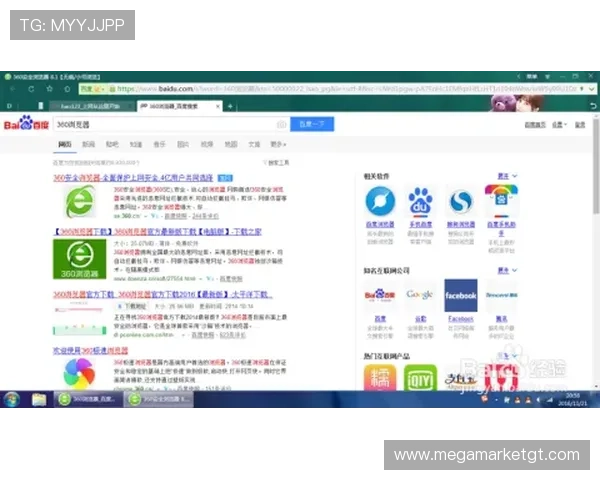
Task: Click the Tencent company logo thumbnail
Action: (x=502, y=295)
